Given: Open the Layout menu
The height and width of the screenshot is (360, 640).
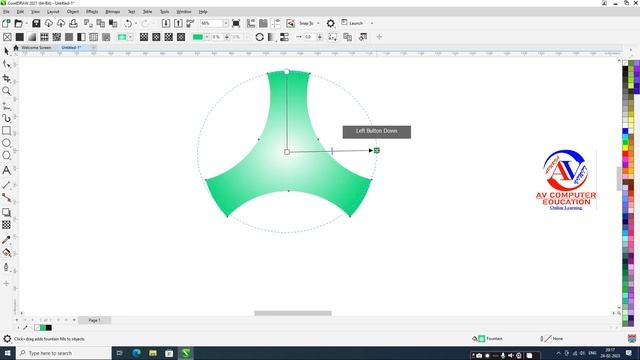Looking at the screenshot, I should (53, 12).
